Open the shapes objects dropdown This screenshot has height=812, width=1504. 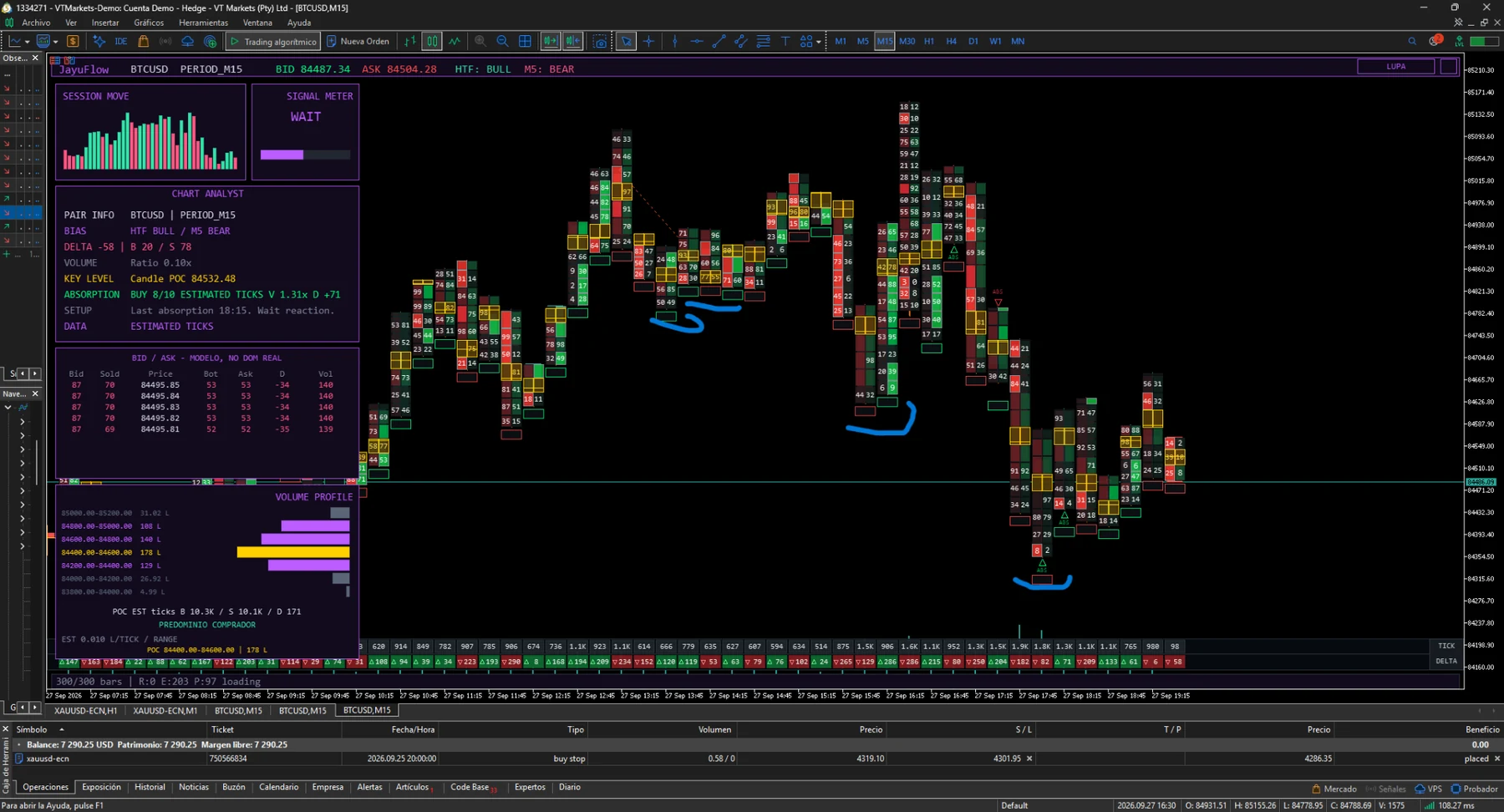point(819,41)
